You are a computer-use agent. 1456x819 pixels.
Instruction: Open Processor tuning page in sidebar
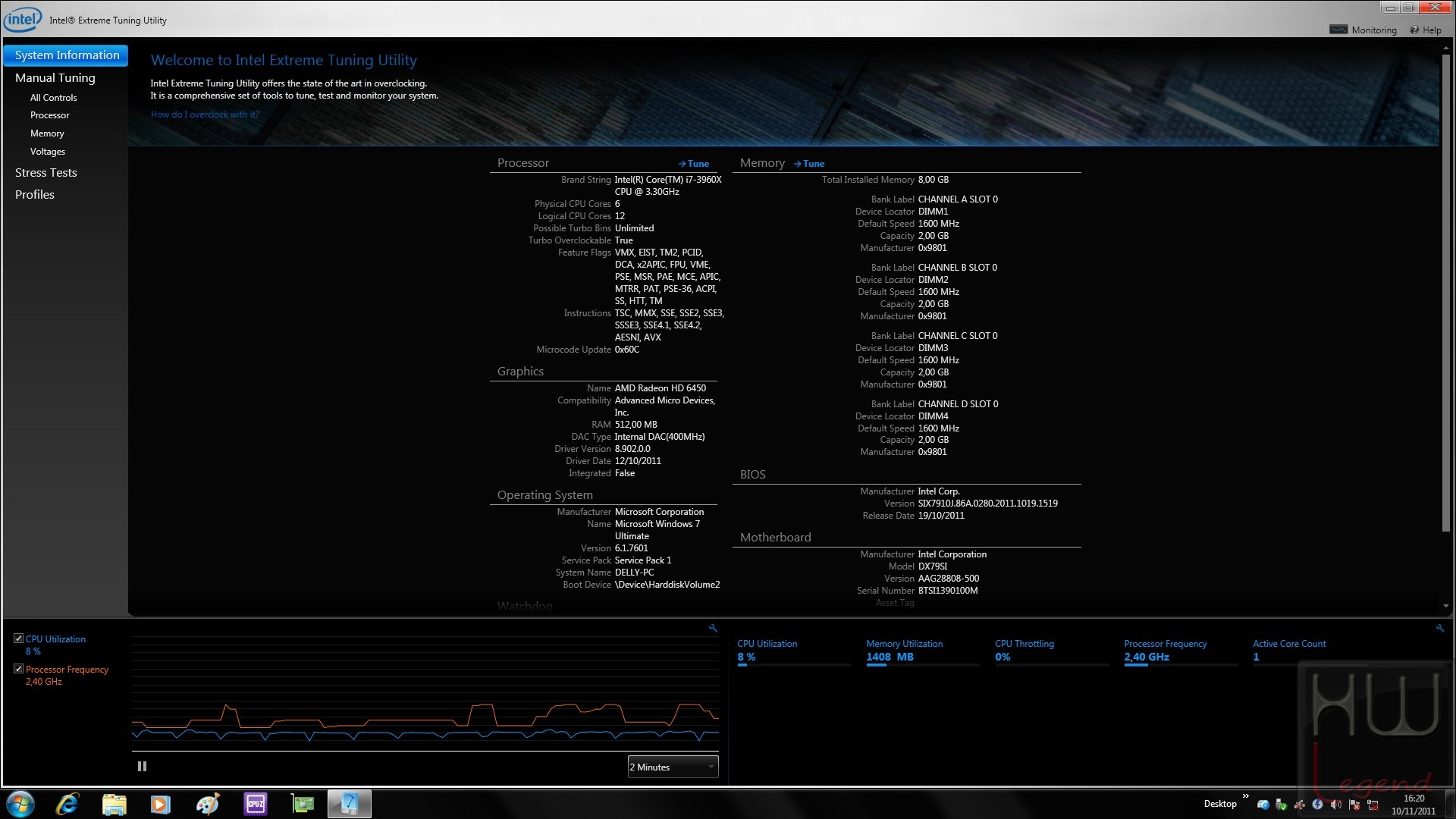(x=50, y=115)
